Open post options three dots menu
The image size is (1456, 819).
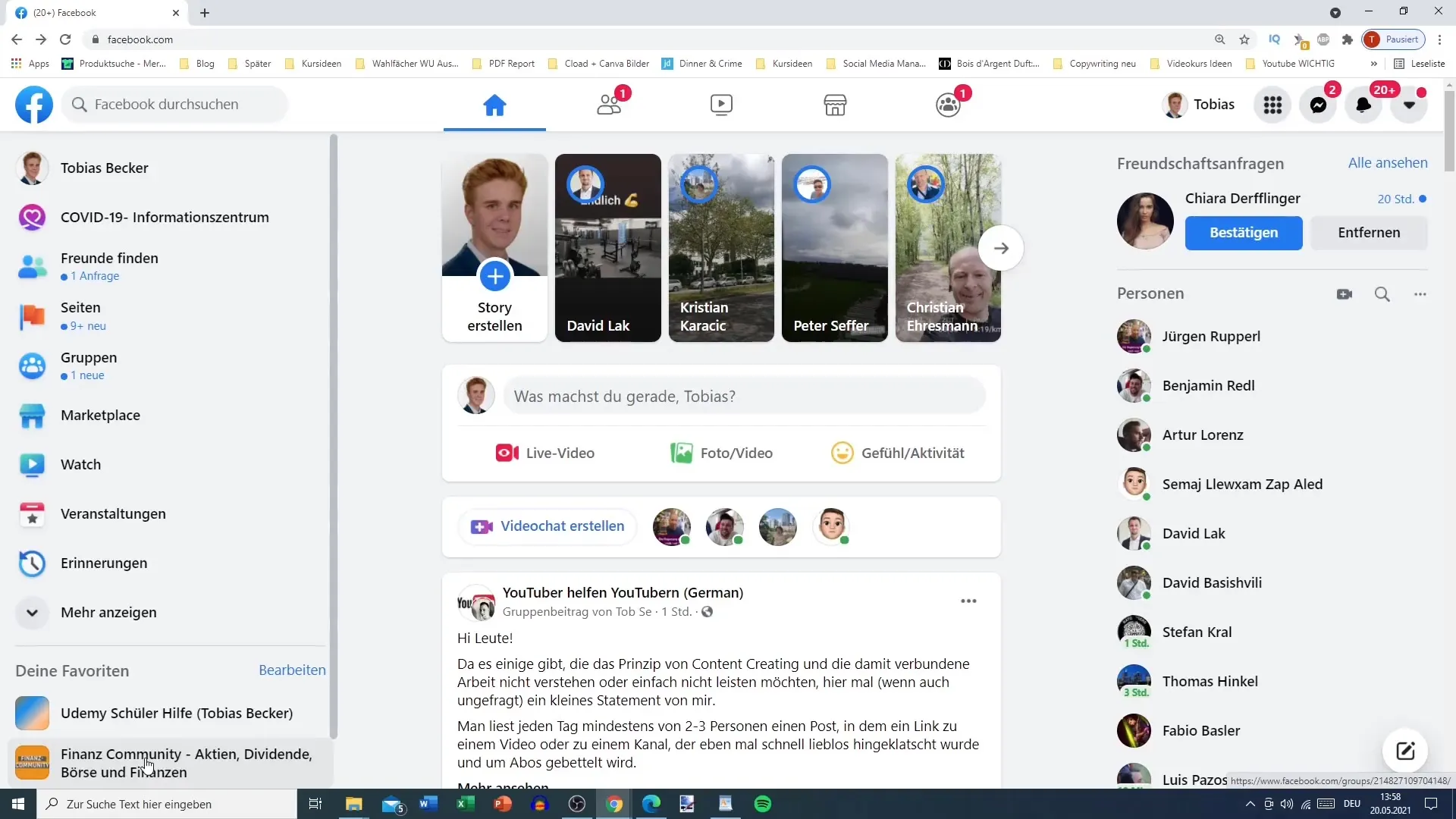[x=968, y=601]
